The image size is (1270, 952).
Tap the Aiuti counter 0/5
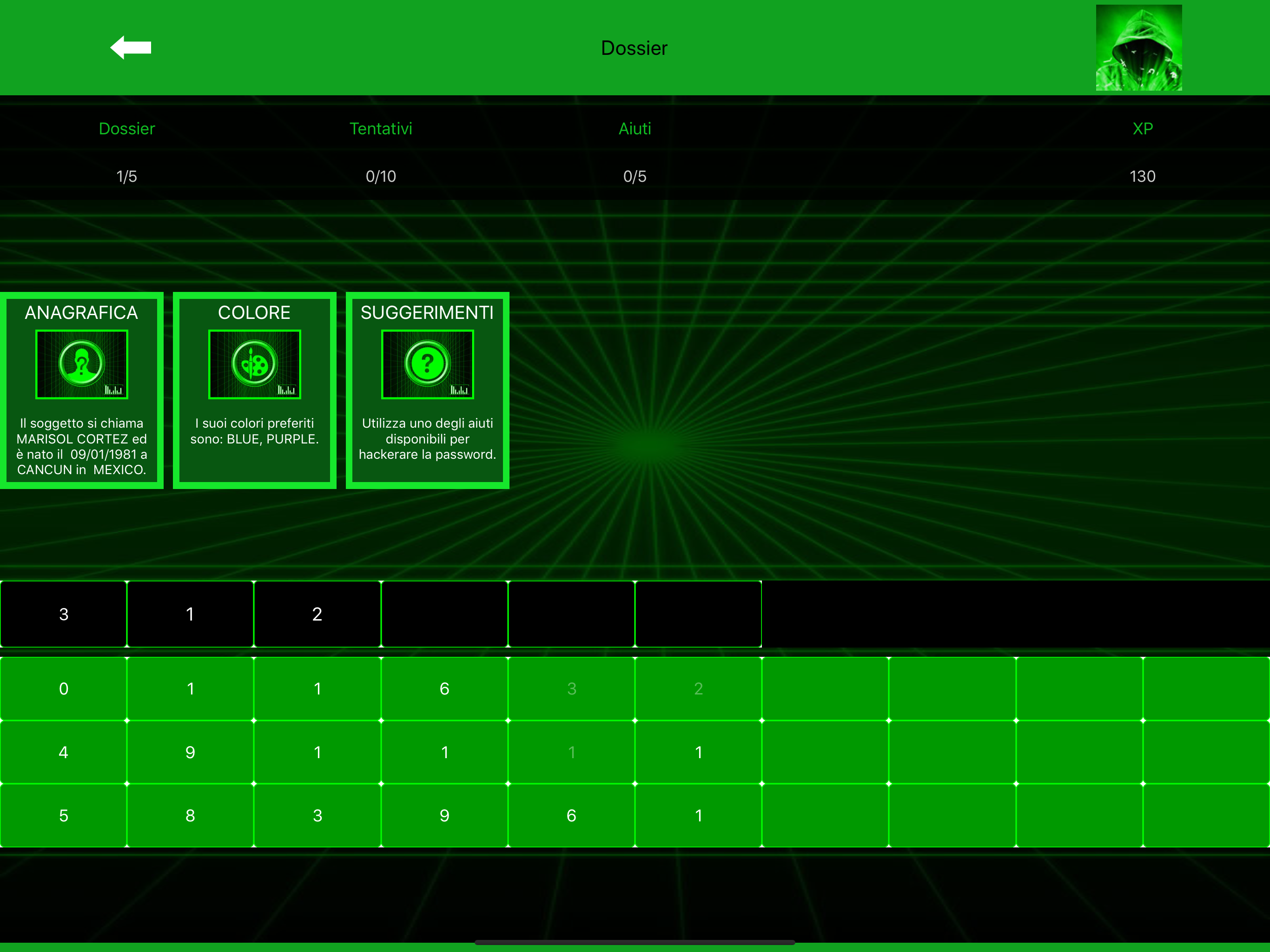tap(635, 176)
